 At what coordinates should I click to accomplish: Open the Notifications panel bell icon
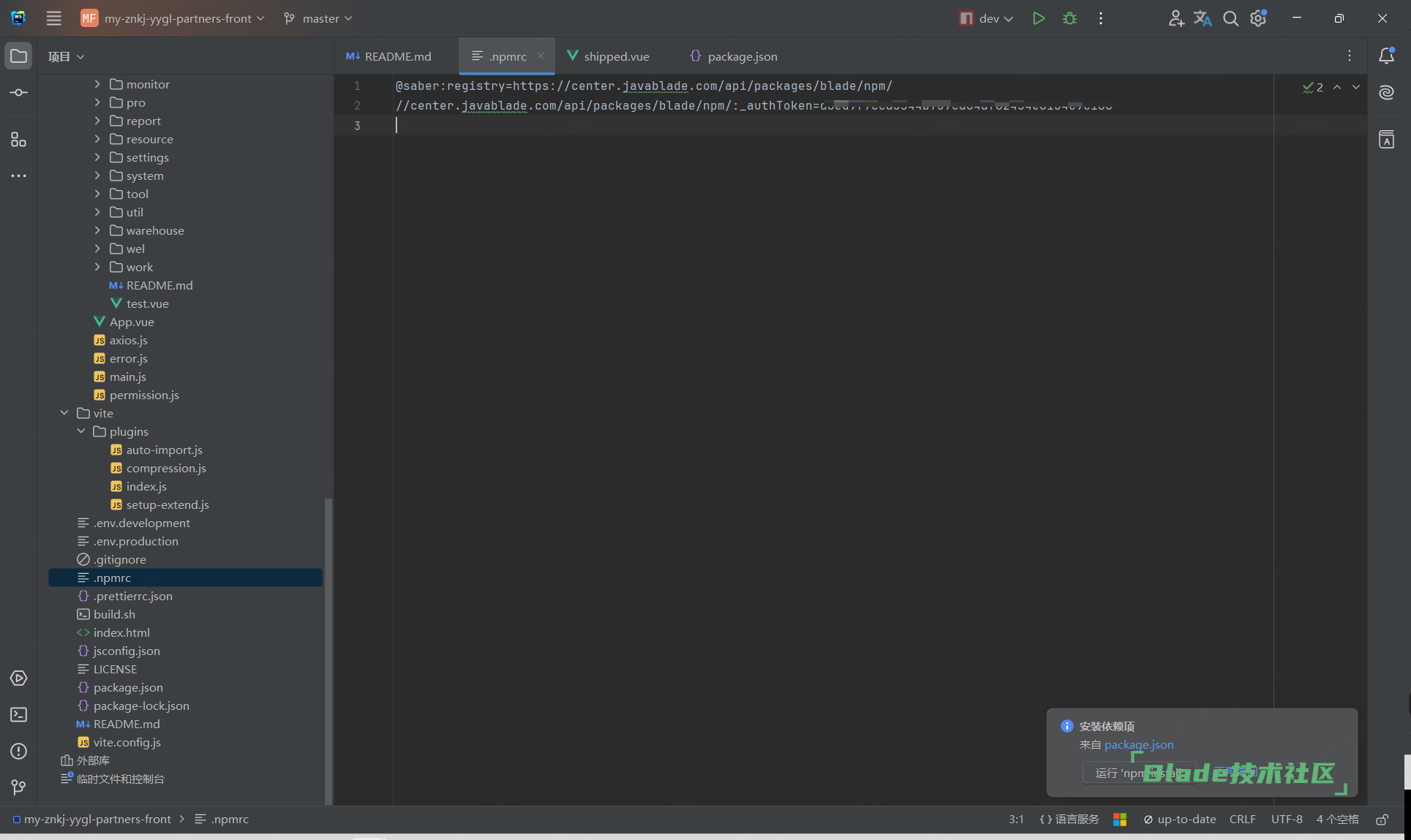(1386, 56)
